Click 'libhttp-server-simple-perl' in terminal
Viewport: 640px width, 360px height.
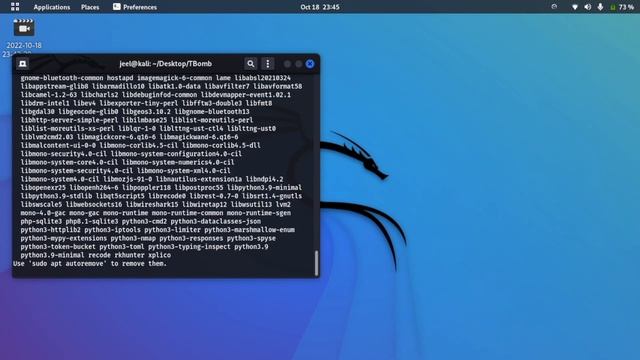tap(69, 120)
